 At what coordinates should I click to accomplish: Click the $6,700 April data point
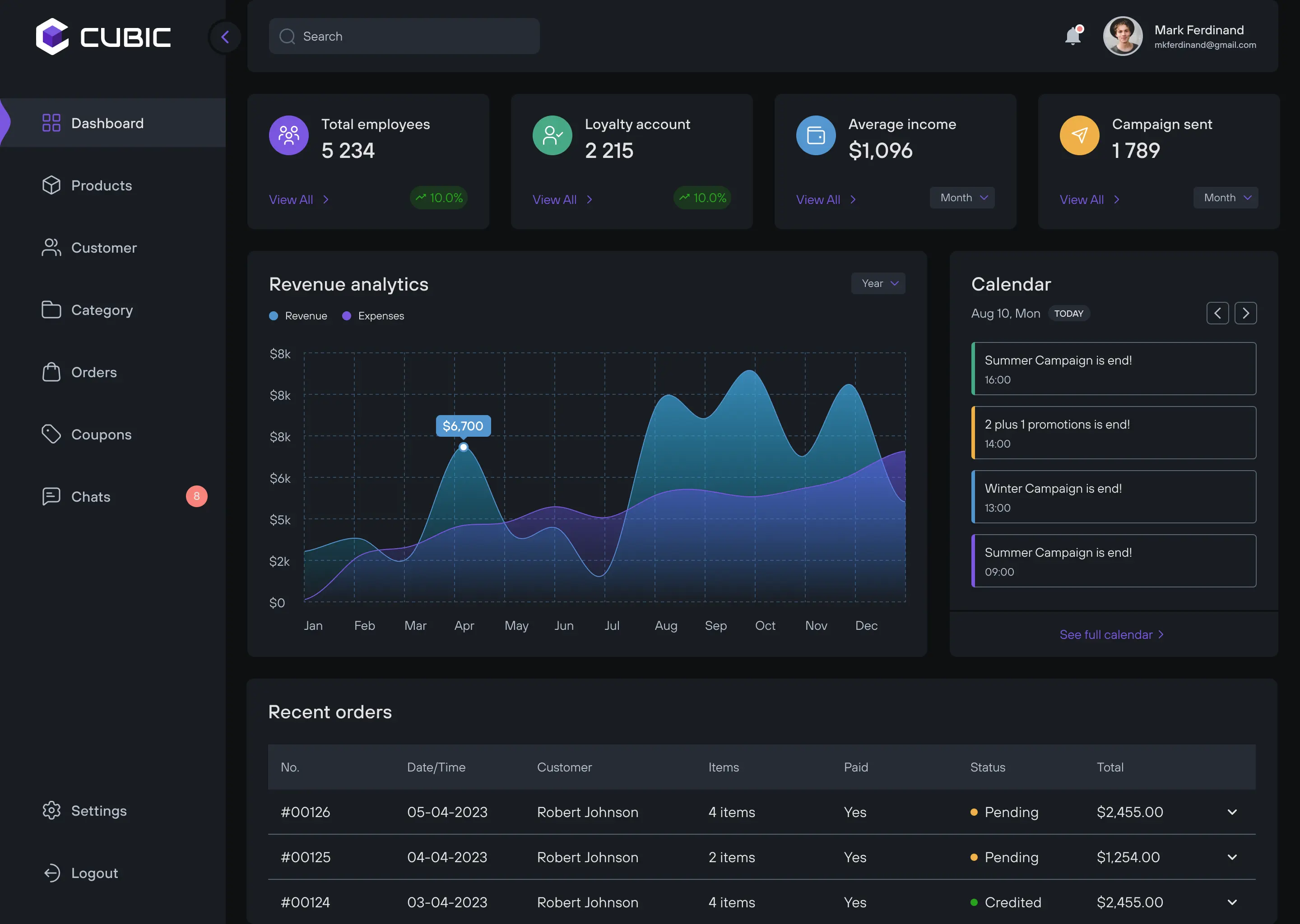pos(463,447)
